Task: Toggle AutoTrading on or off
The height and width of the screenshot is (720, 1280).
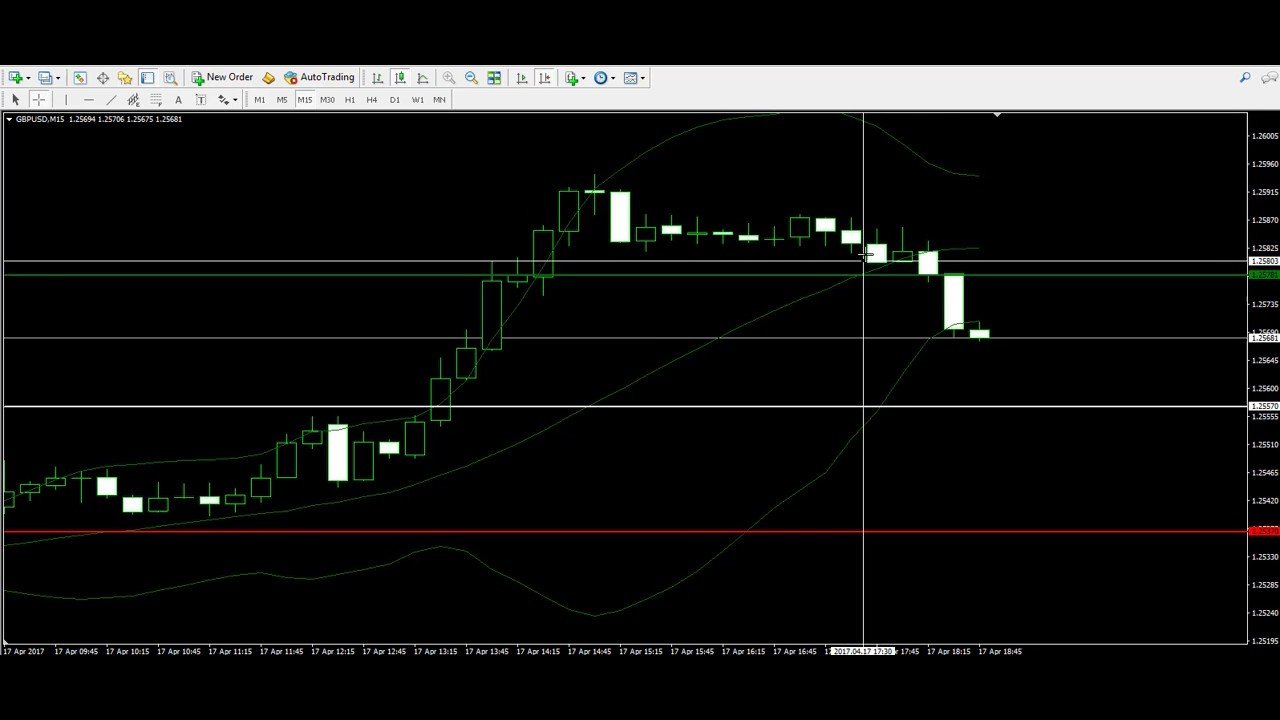Action: coord(319,77)
